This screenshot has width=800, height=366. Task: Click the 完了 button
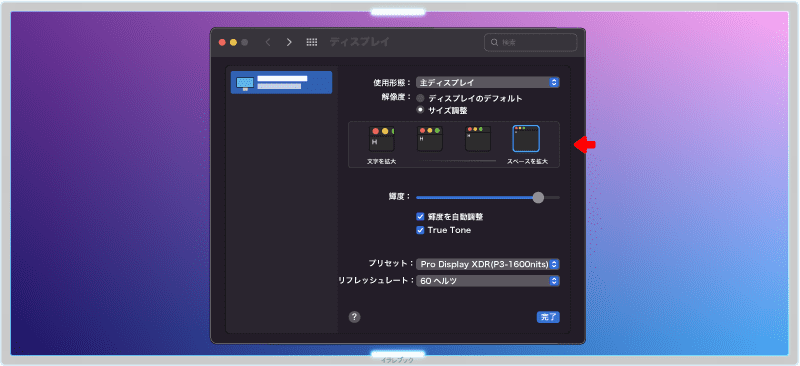(x=548, y=317)
